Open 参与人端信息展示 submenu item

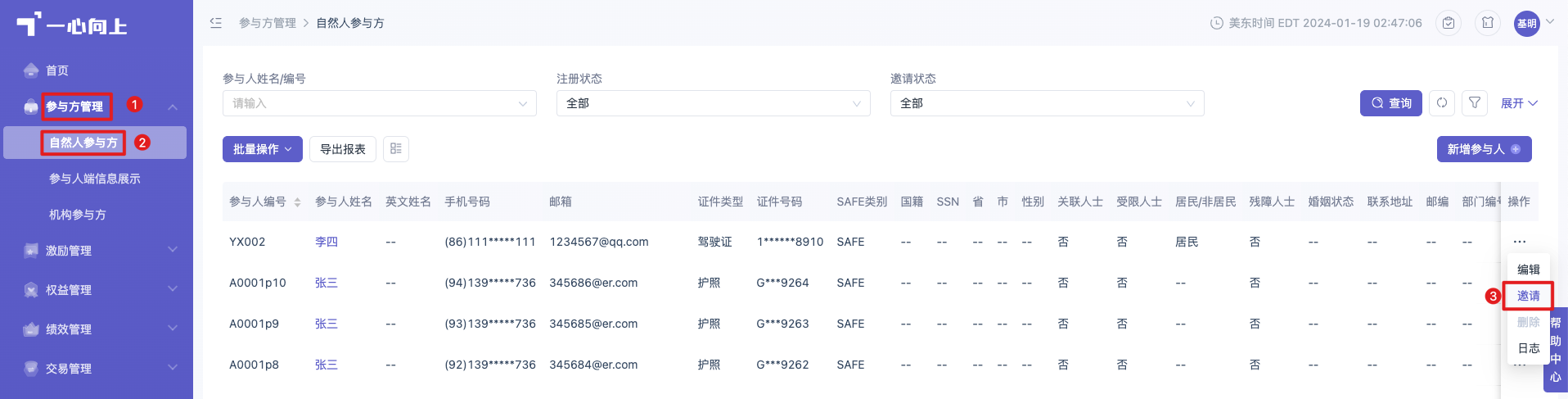(x=95, y=179)
